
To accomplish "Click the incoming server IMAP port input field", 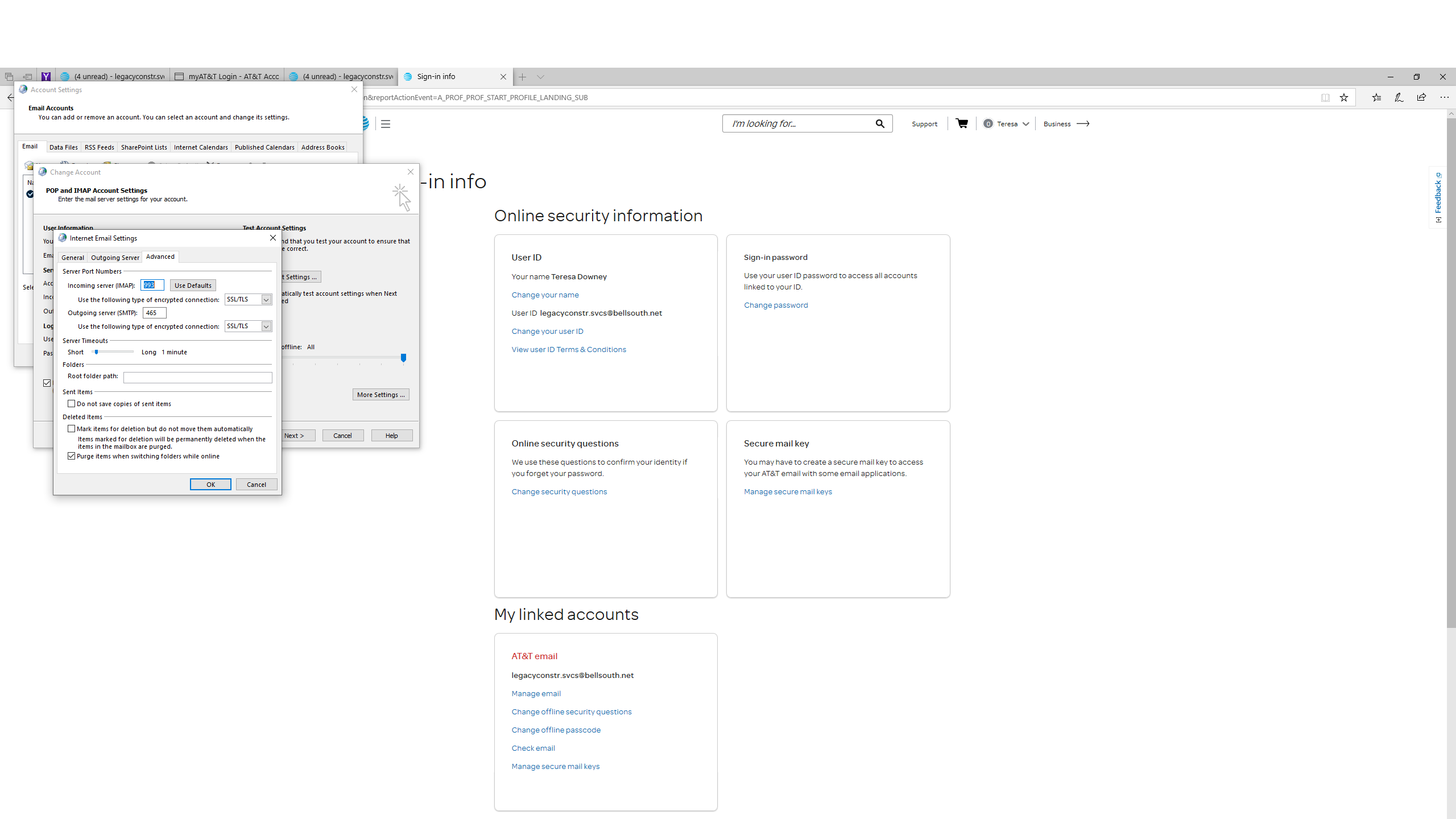I will point(151,285).
